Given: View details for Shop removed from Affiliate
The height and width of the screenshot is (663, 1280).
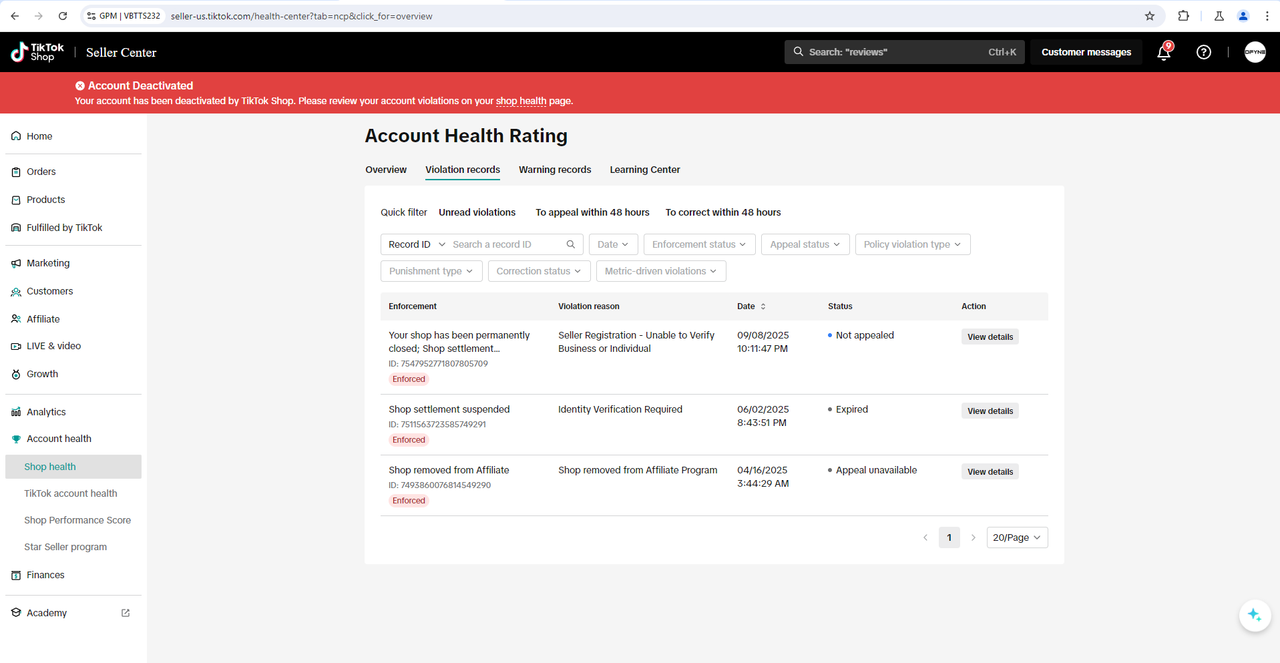Looking at the screenshot, I should coord(990,472).
